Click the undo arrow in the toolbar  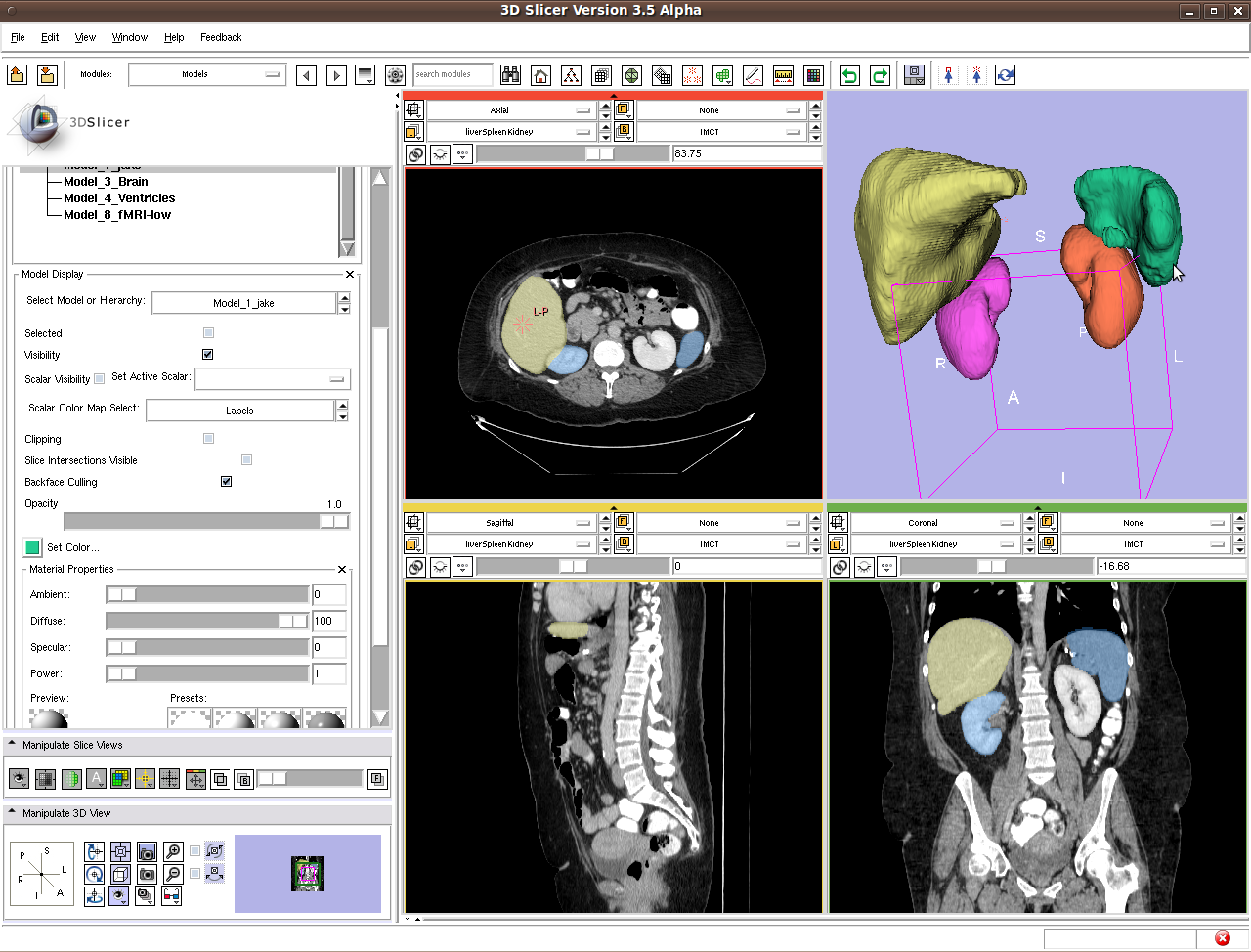click(849, 75)
